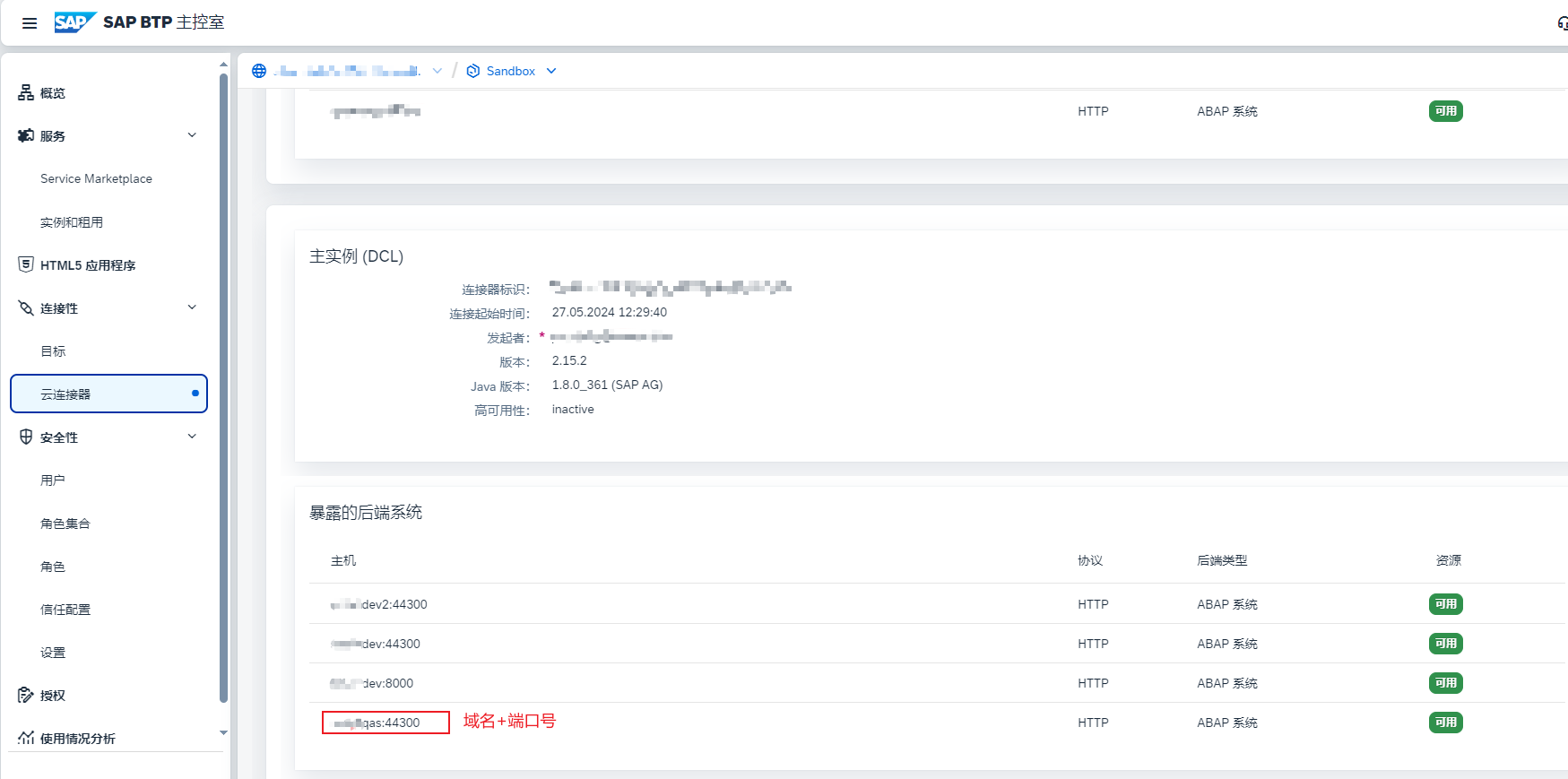This screenshot has width=1568, height=779.
Task: Click the 协议 column header
Action: click(x=1090, y=560)
